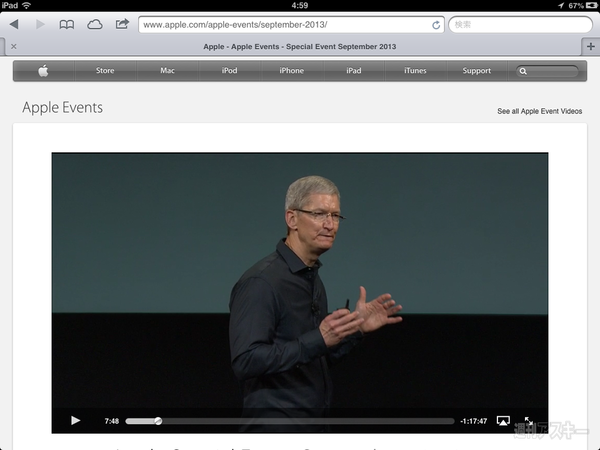Tap the Safari back arrow

(14, 24)
